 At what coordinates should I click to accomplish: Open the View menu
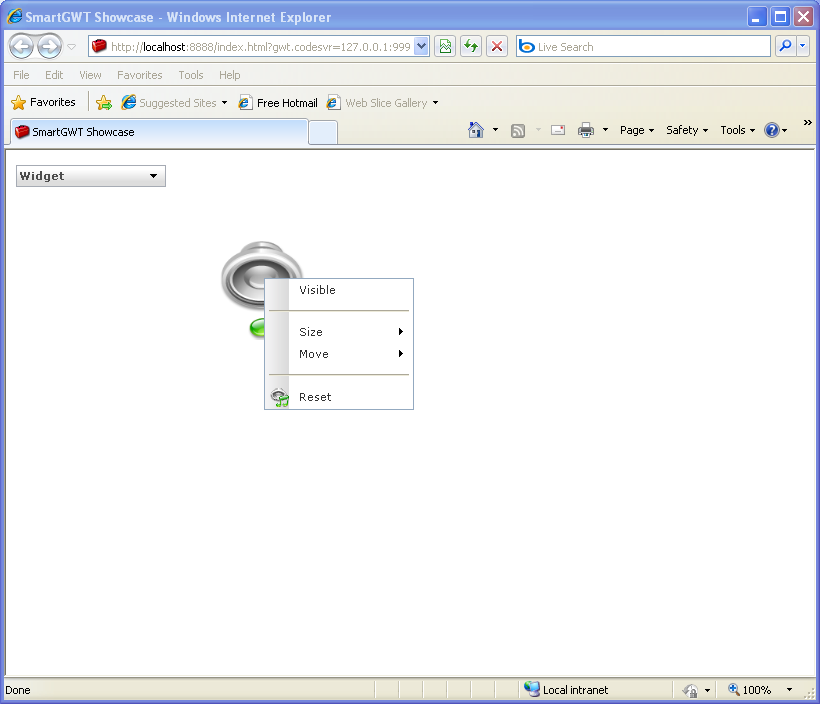[x=90, y=75]
